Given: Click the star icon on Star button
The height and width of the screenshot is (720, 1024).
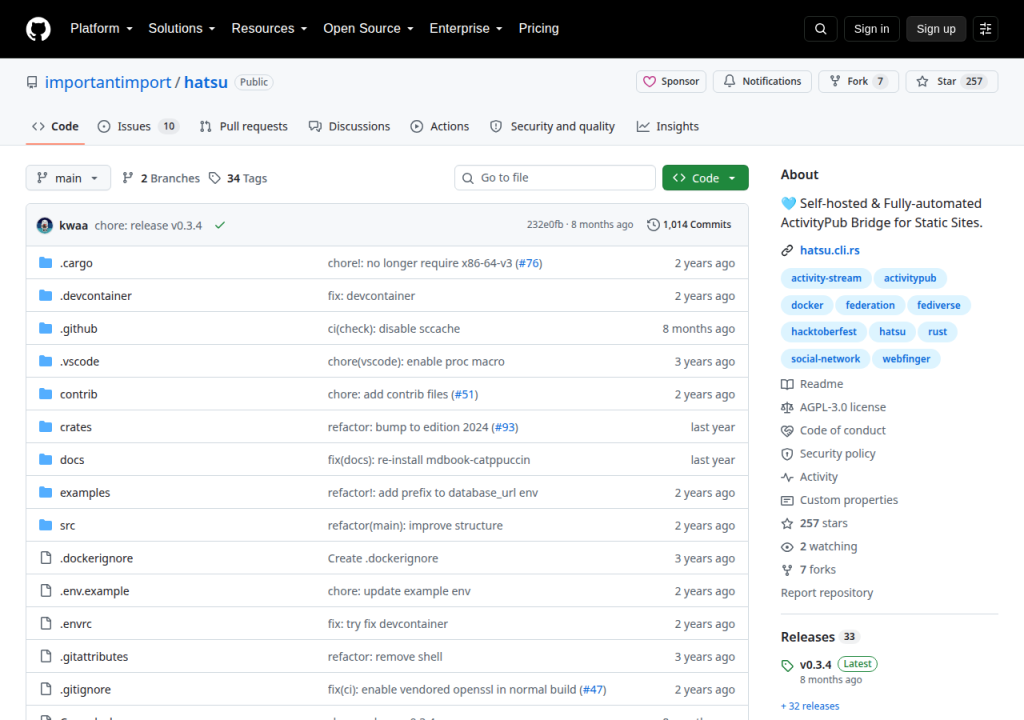Looking at the screenshot, I should tap(922, 82).
